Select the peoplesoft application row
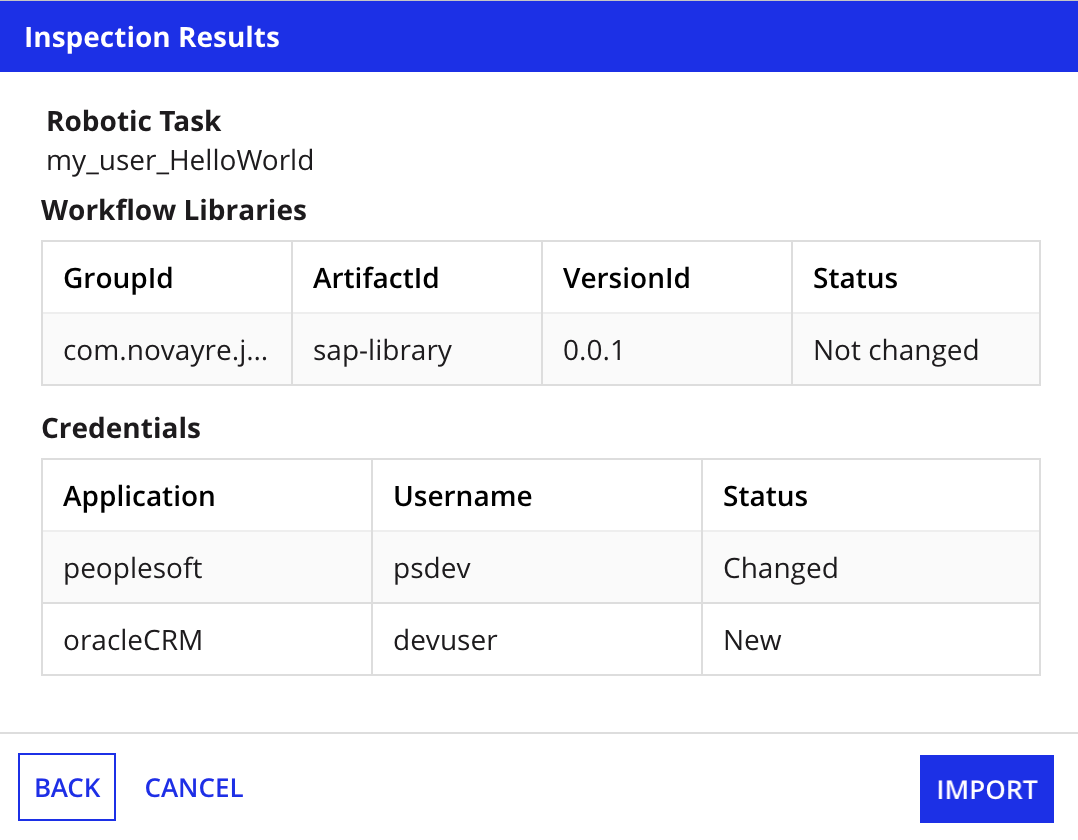1078x840 pixels. (133, 567)
